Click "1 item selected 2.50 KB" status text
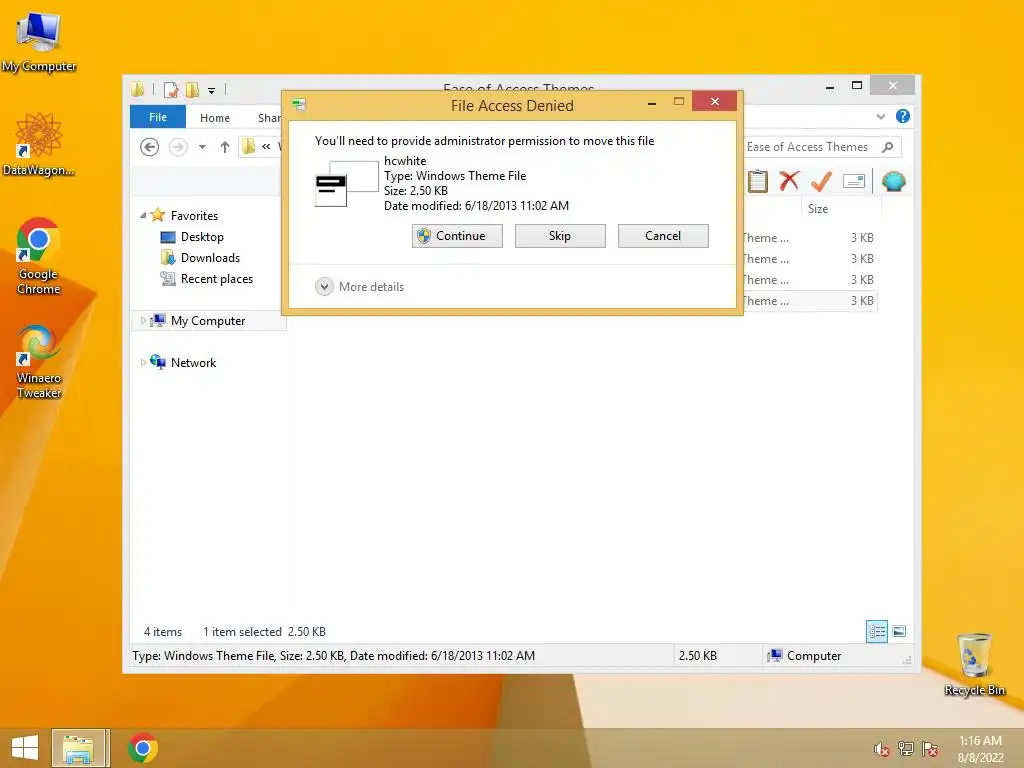The height and width of the screenshot is (768, 1024). coord(264,632)
